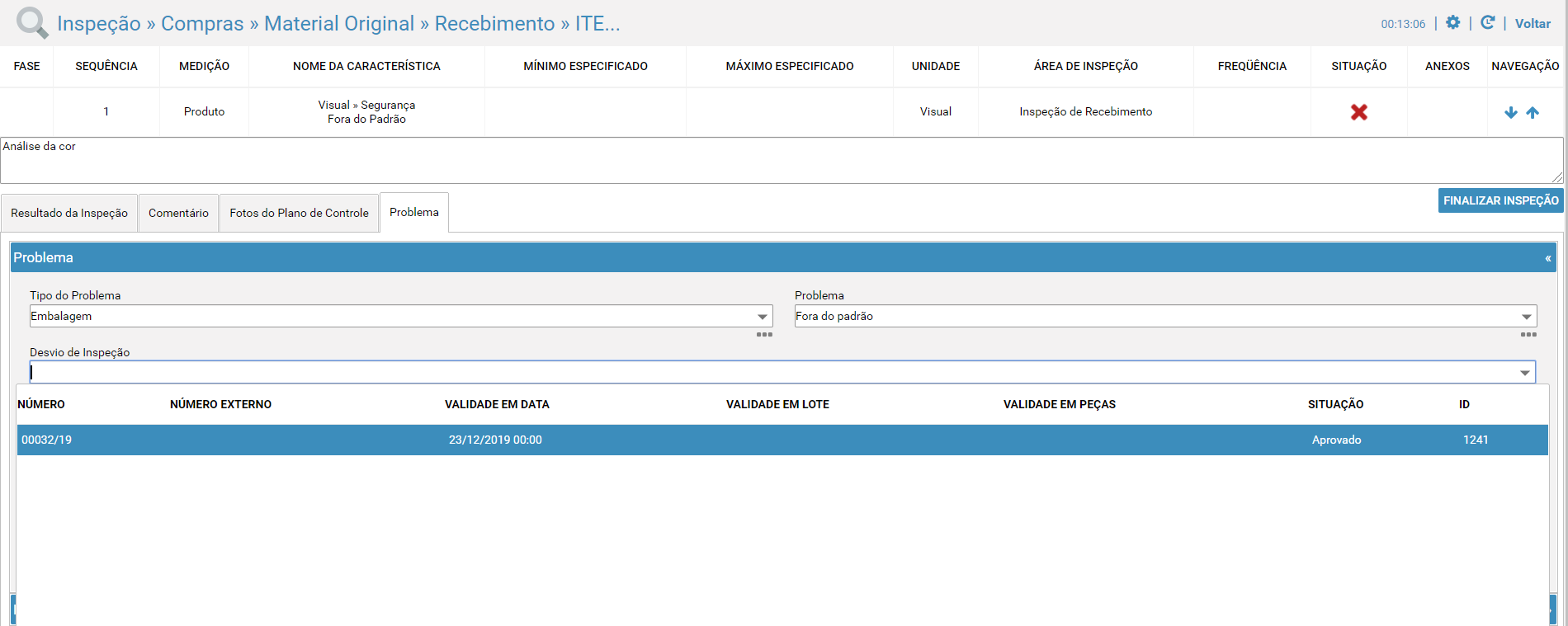This screenshot has width=1568, height=626.
Task: Click the Problema panel title bar
Action: [783, 257]
